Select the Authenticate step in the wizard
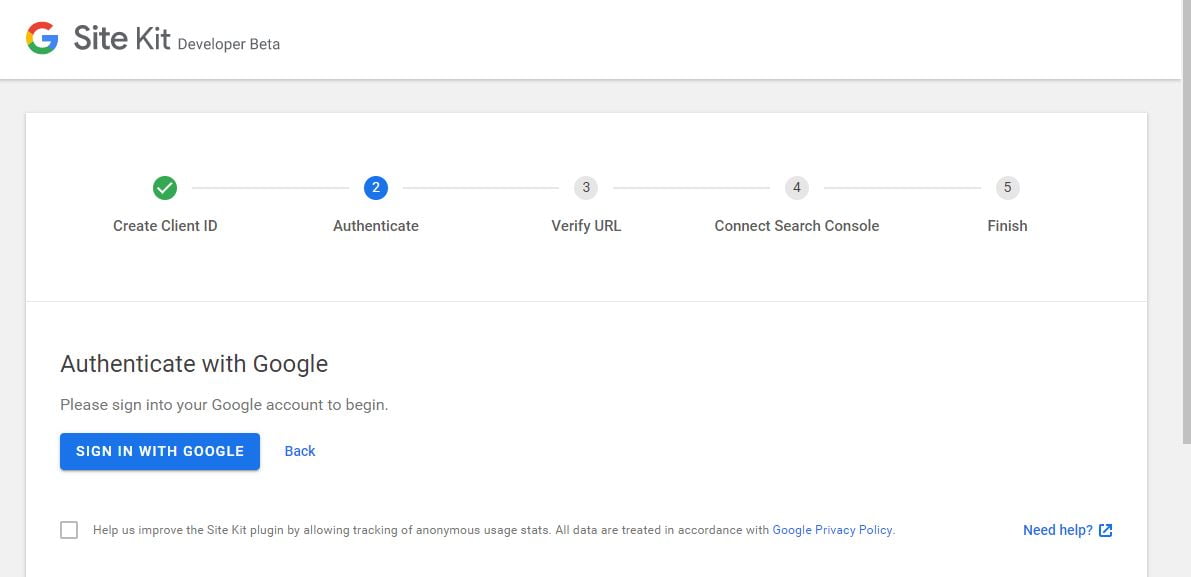The image size is (1191, 577). pyautogui.click(x=375, y=226)
